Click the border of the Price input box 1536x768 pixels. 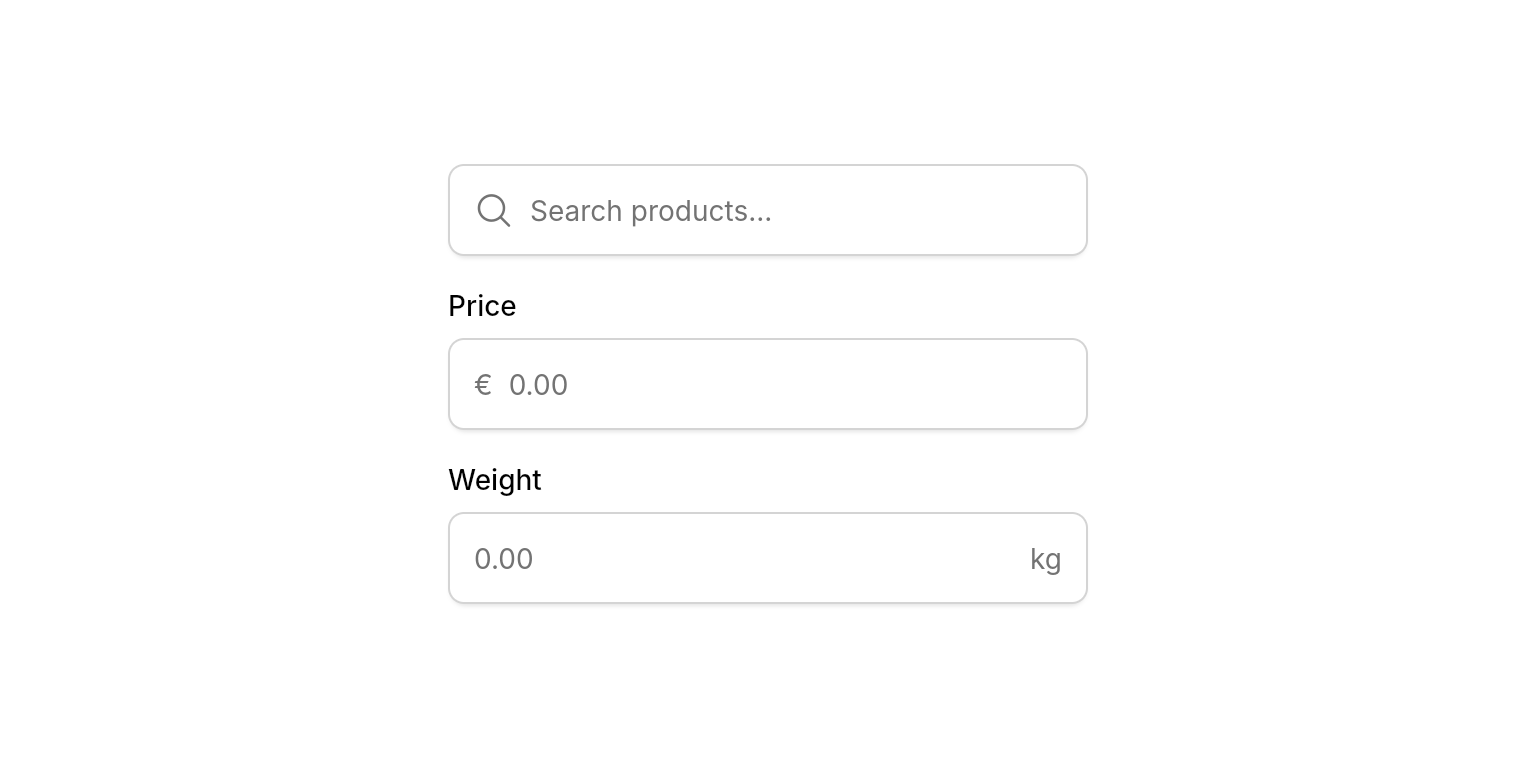(768, 340)
